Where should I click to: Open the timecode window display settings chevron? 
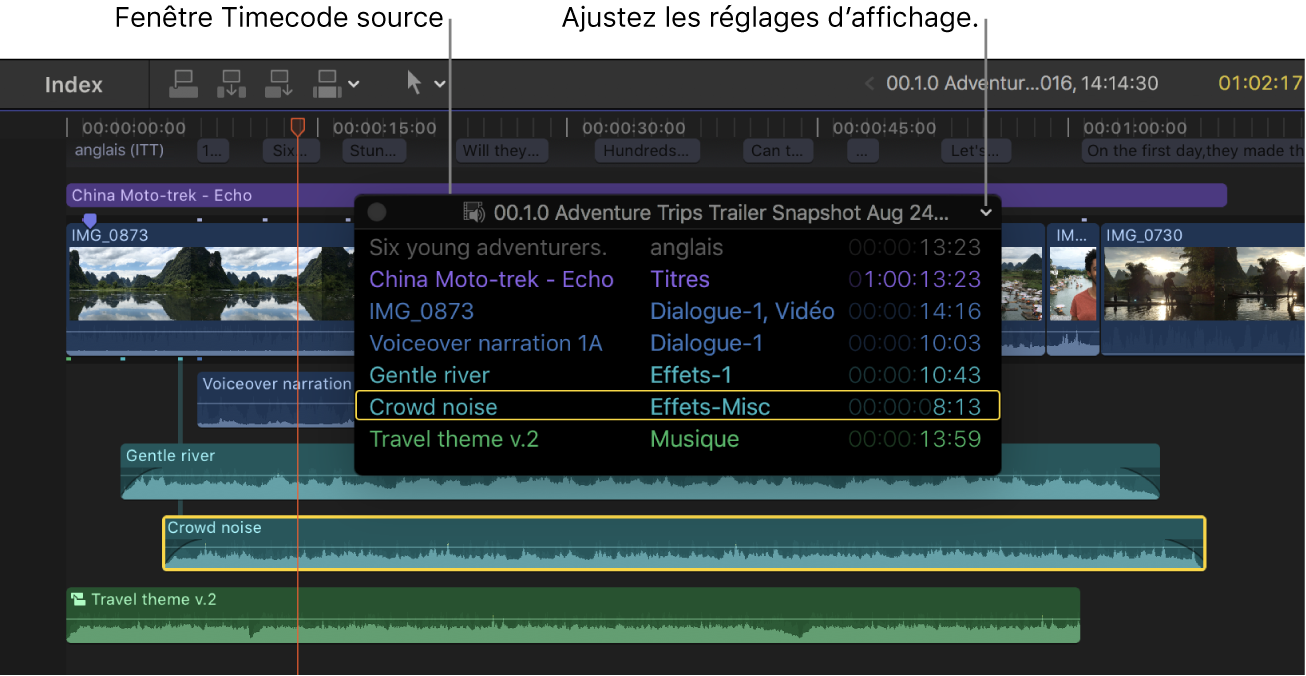(x=986, y=212)
